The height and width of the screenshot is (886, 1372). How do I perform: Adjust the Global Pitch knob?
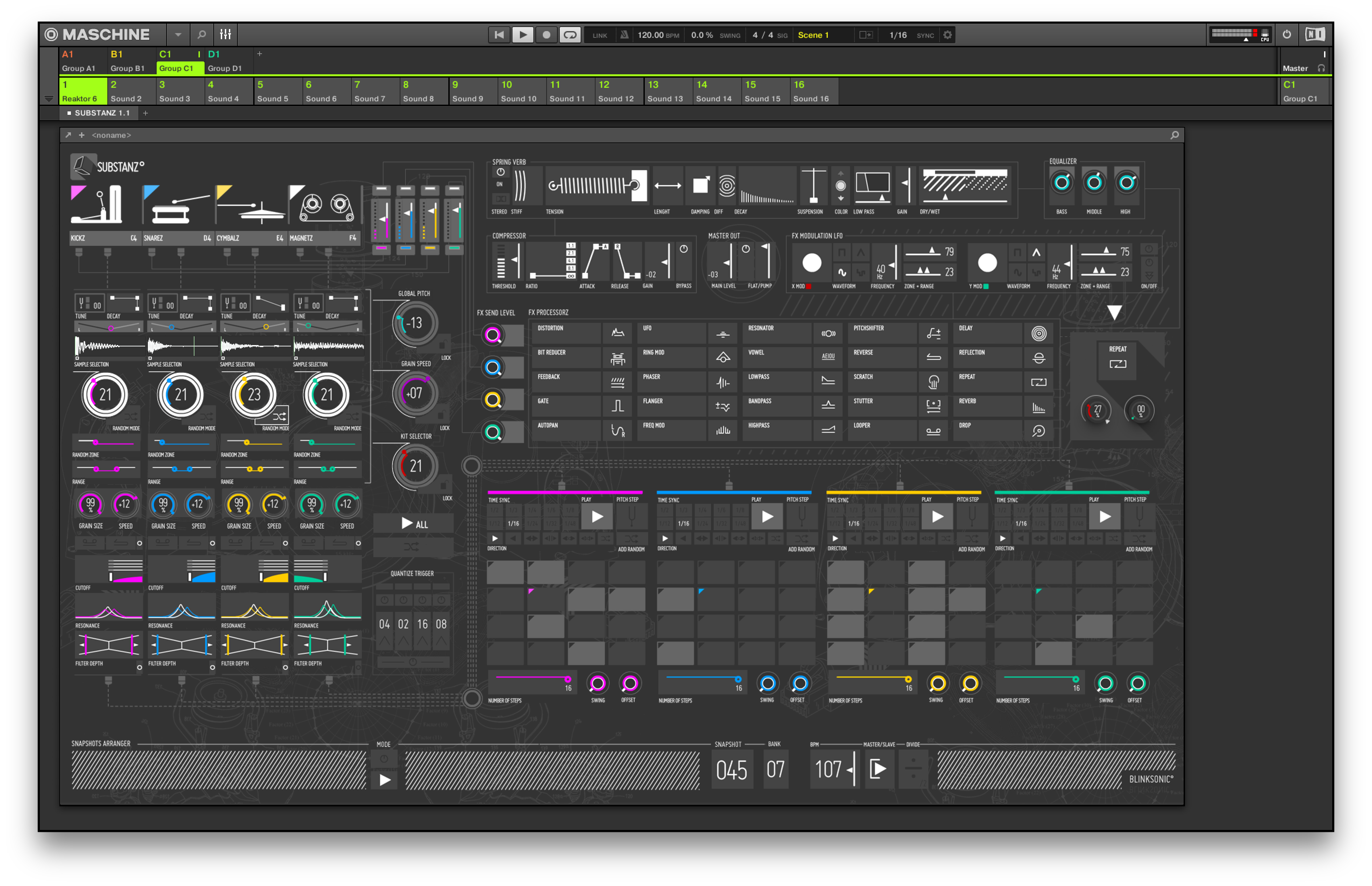click(x=414, y=323)
